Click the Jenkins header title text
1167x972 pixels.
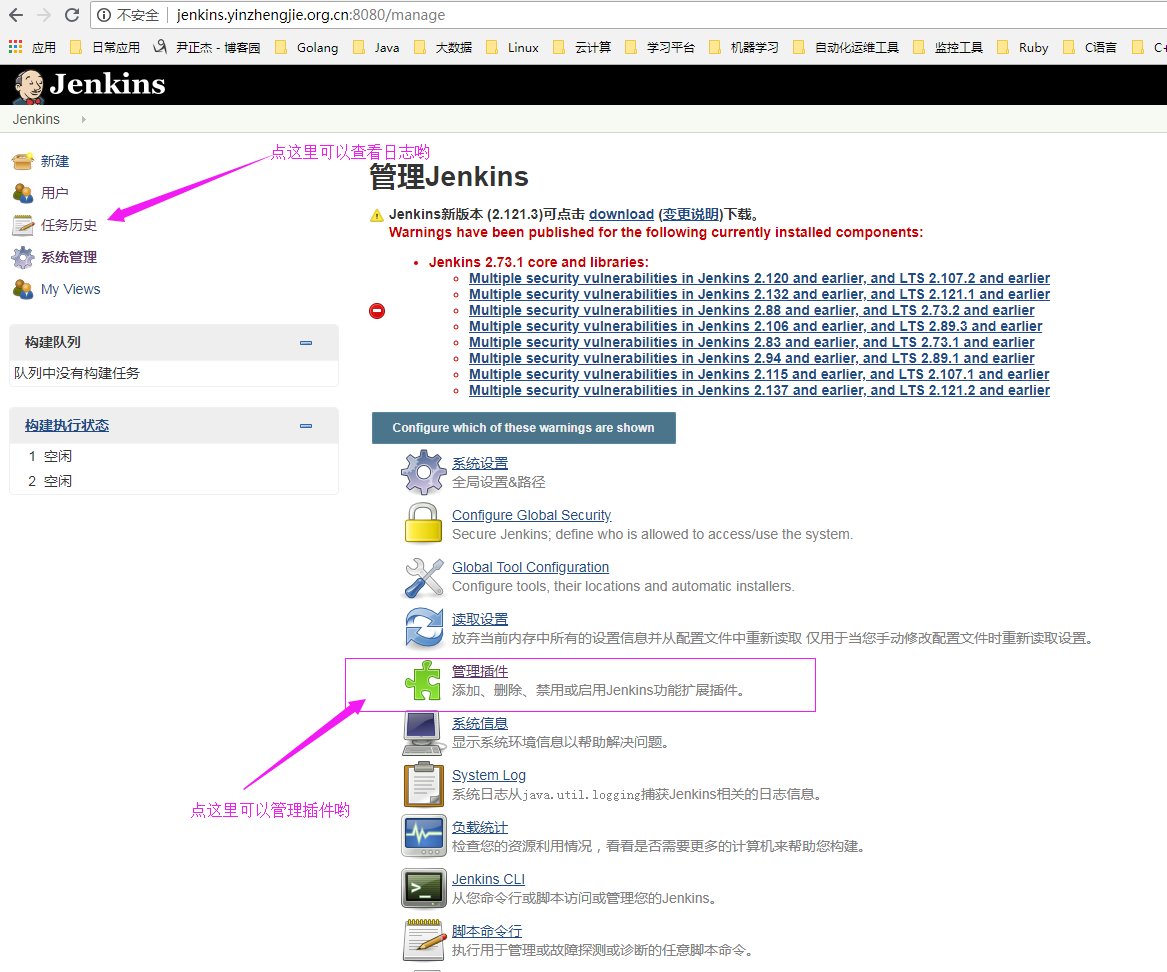point(107,85)
